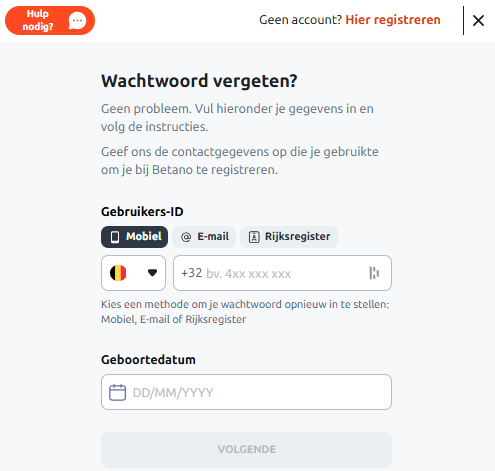
Task: Switch to the E-mail tab
Action: point(204,237)
